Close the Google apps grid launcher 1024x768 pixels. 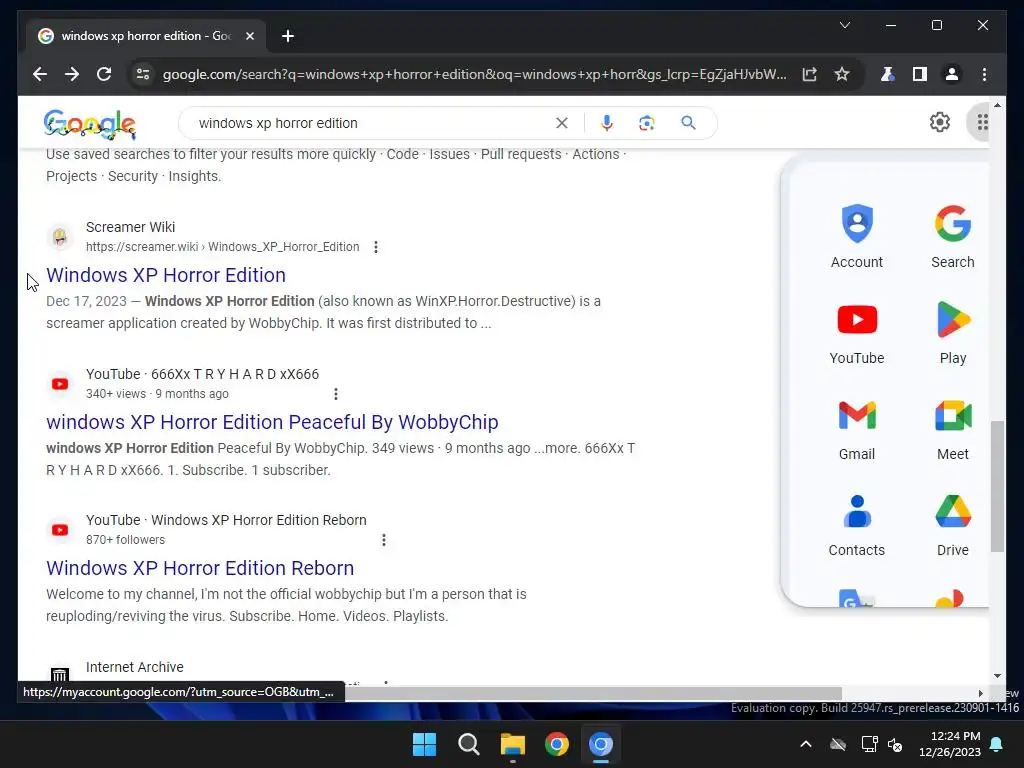(981, 122)
